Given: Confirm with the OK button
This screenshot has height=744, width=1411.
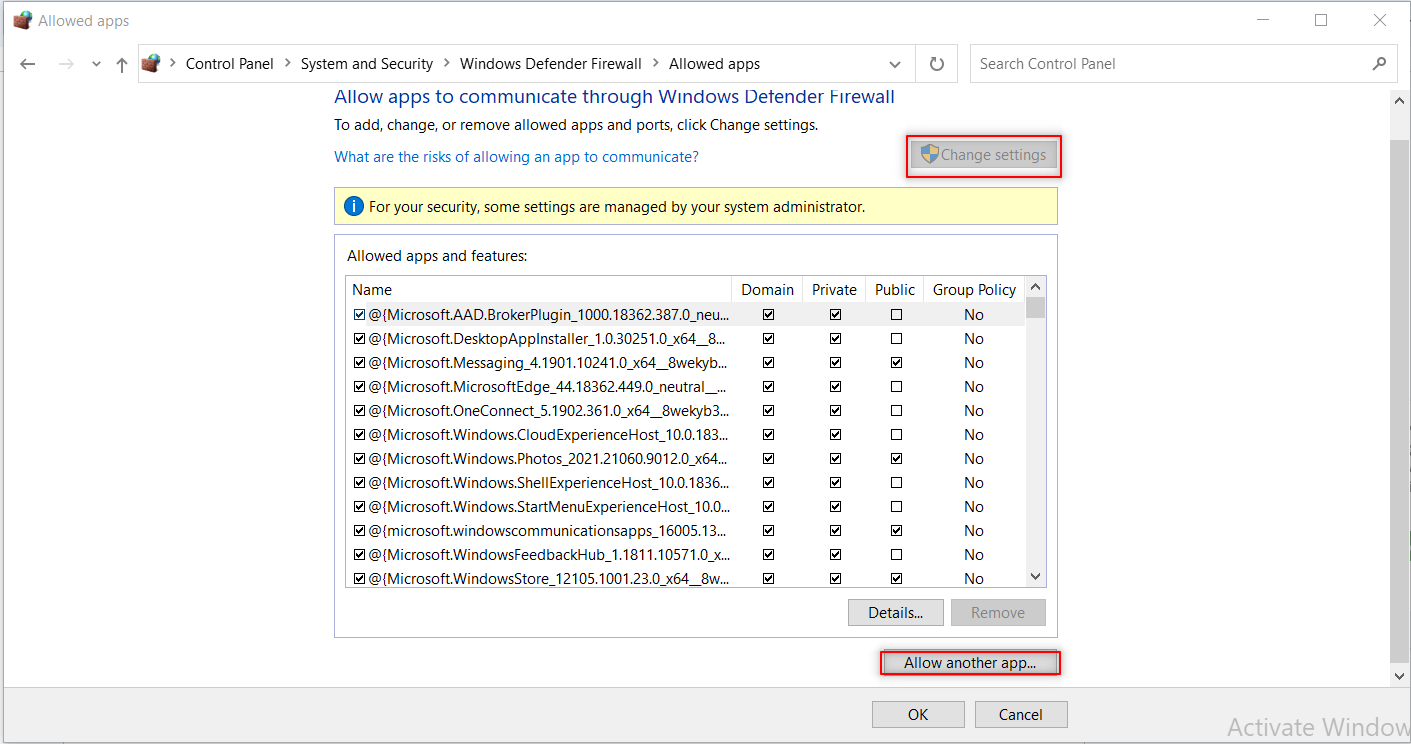Looking at the screenshot, I should [x=918, y=714].
